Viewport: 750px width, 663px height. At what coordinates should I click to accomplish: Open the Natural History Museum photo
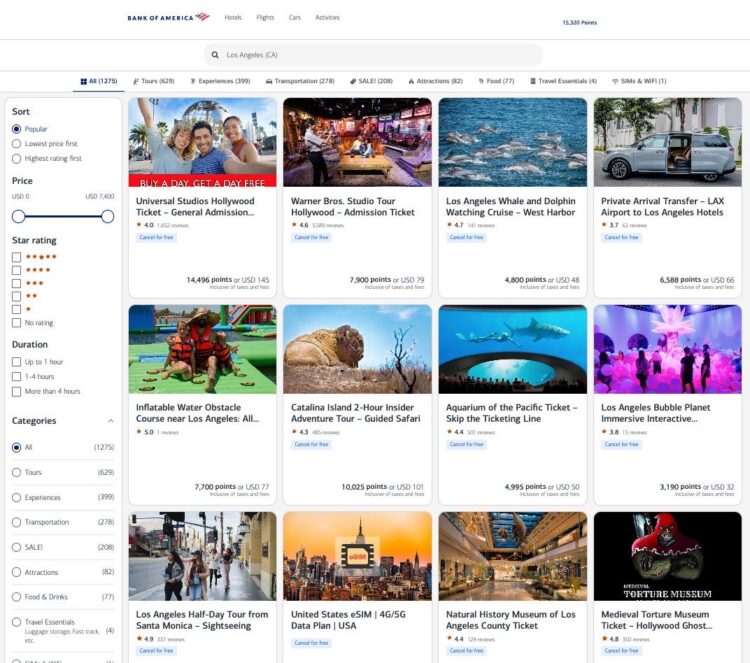click(x=513, y=556)
